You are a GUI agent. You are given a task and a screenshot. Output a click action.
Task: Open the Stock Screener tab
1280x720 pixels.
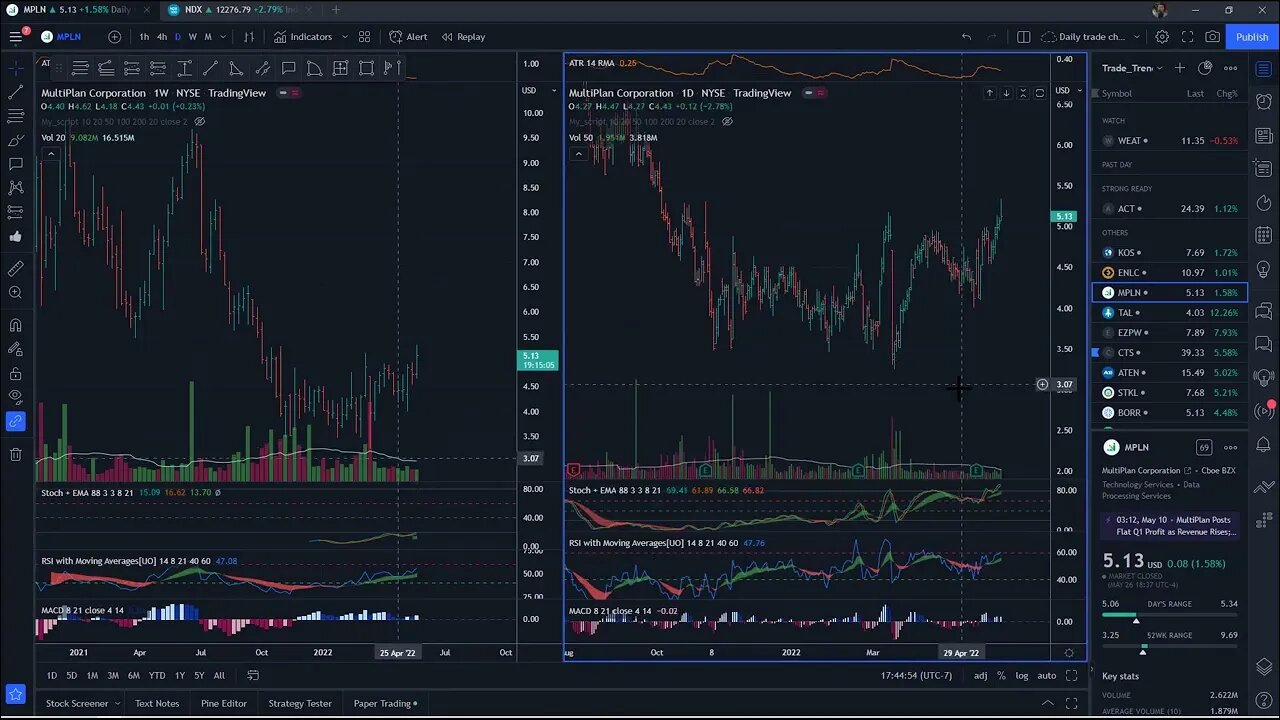pyautogui.click(x=77, y=703)
